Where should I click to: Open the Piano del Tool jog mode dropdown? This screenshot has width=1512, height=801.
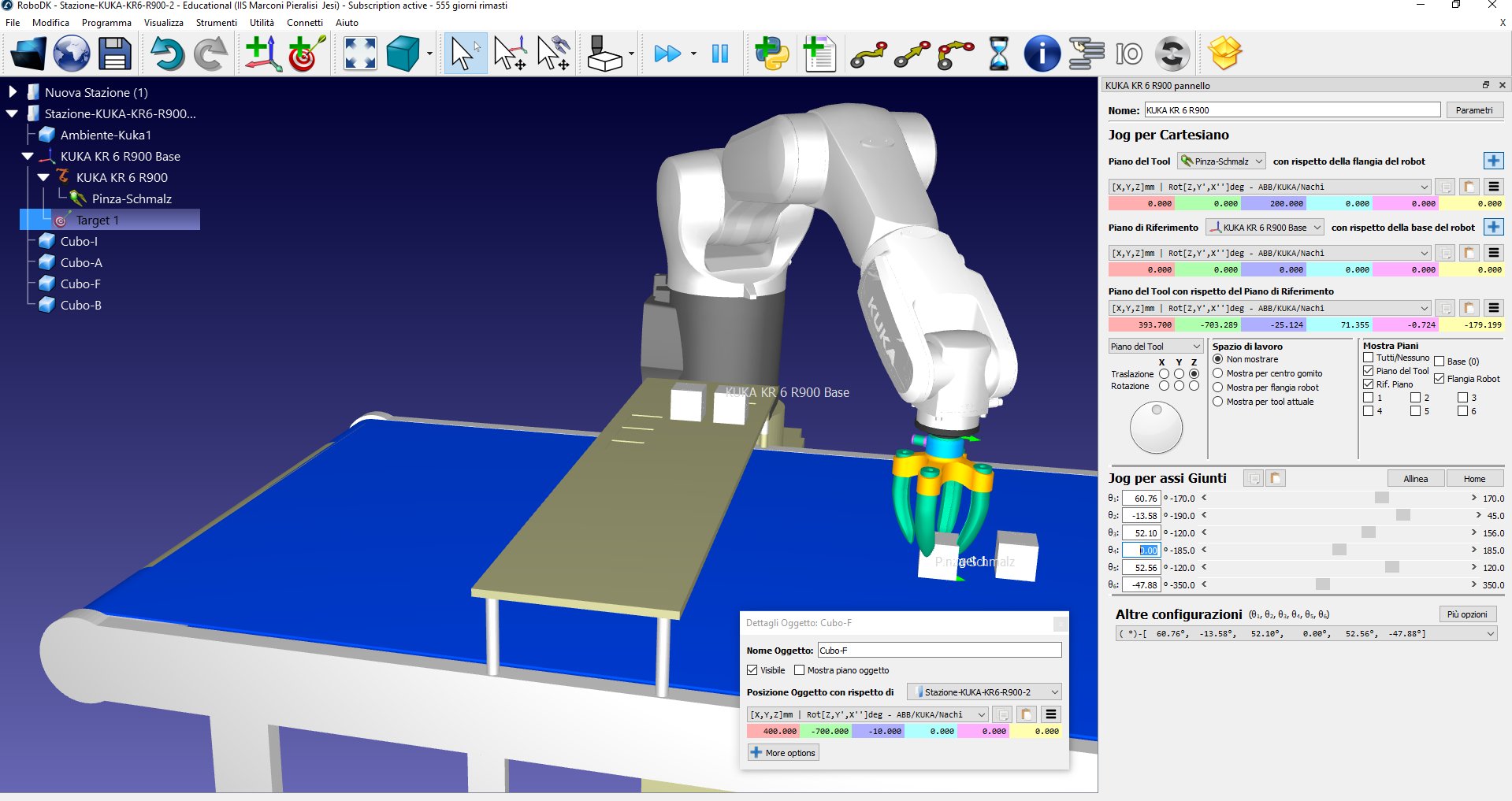coord(1155,347)
